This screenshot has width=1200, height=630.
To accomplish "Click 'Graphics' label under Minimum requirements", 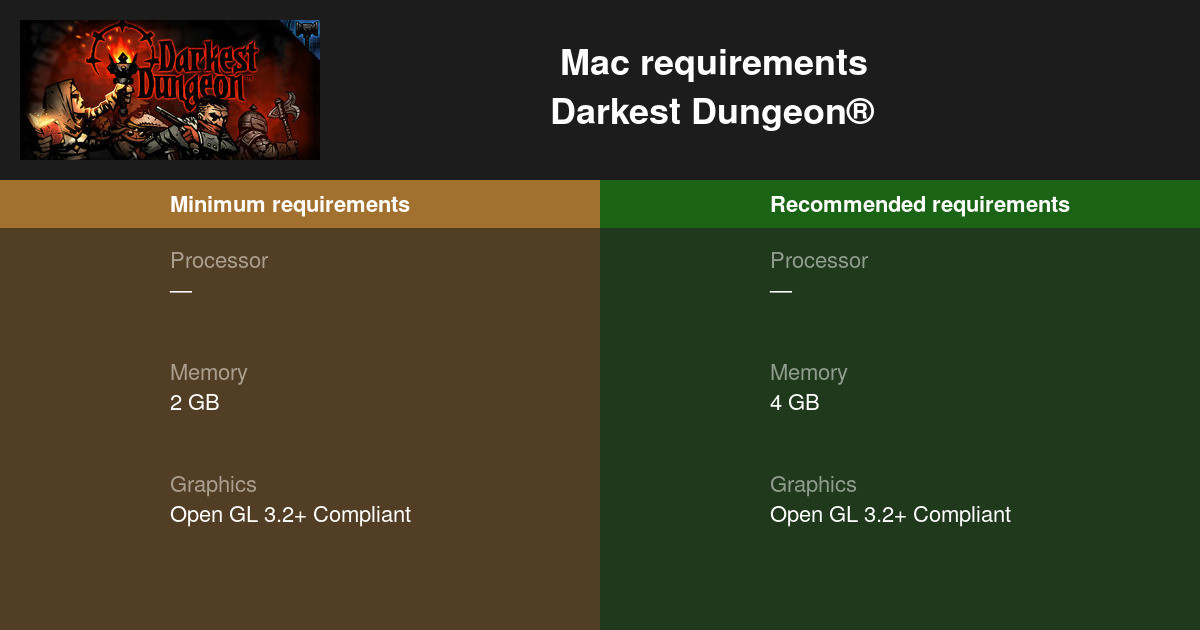I will click(x=213, y=484).
